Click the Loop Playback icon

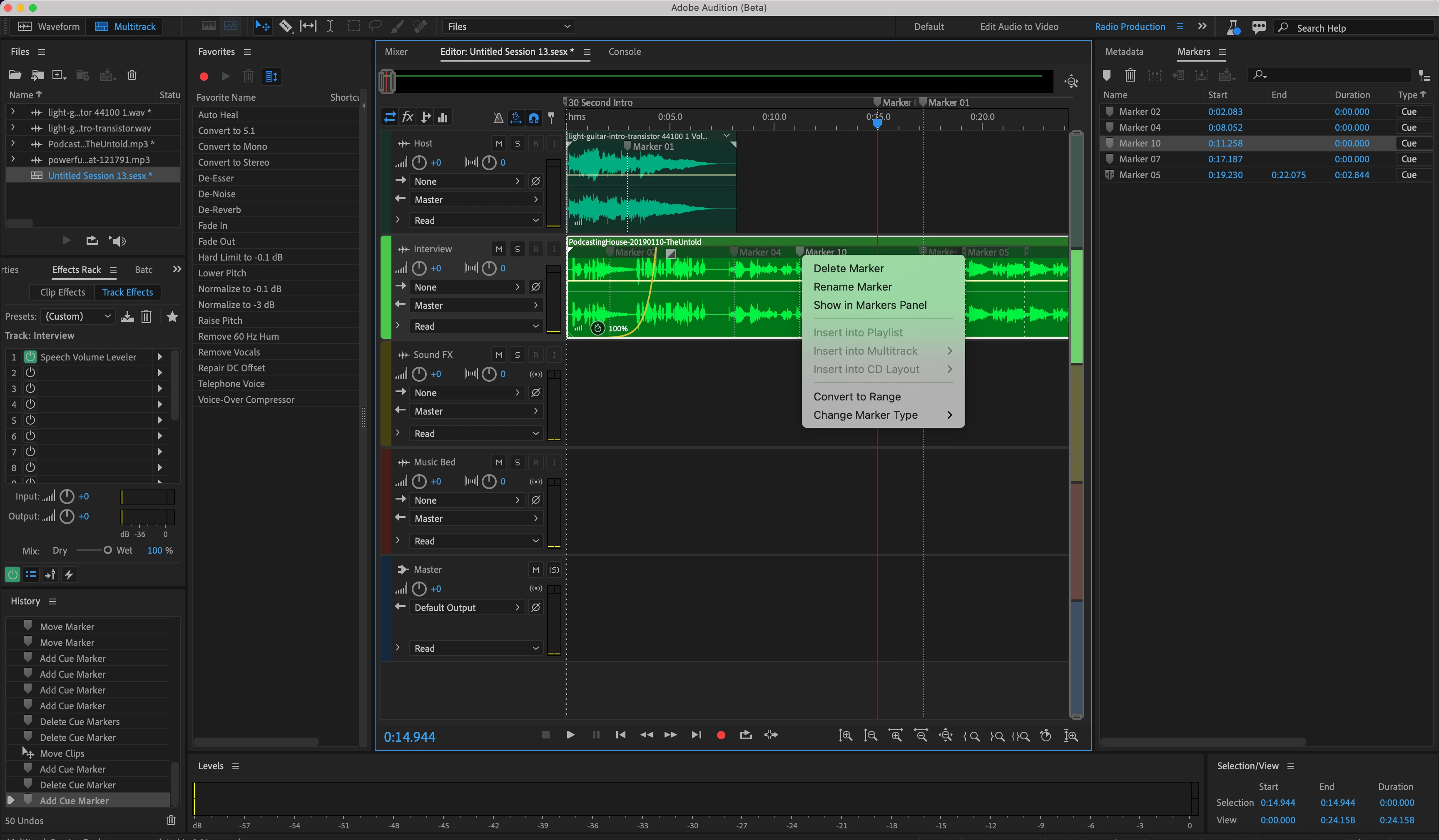[x=745, y=735]
